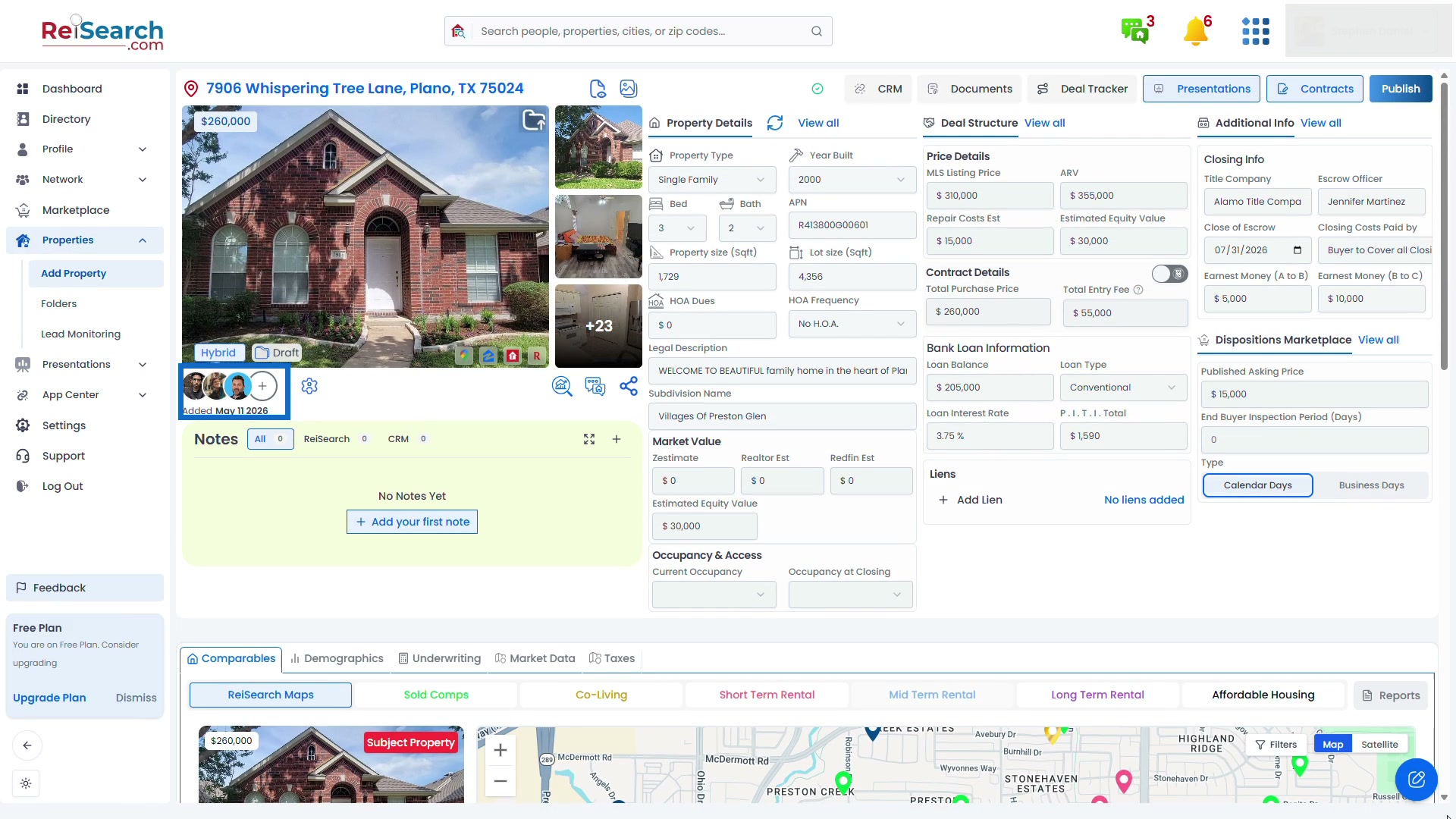
Task: Click the page vertical scrollbar
Action: 1444,227
